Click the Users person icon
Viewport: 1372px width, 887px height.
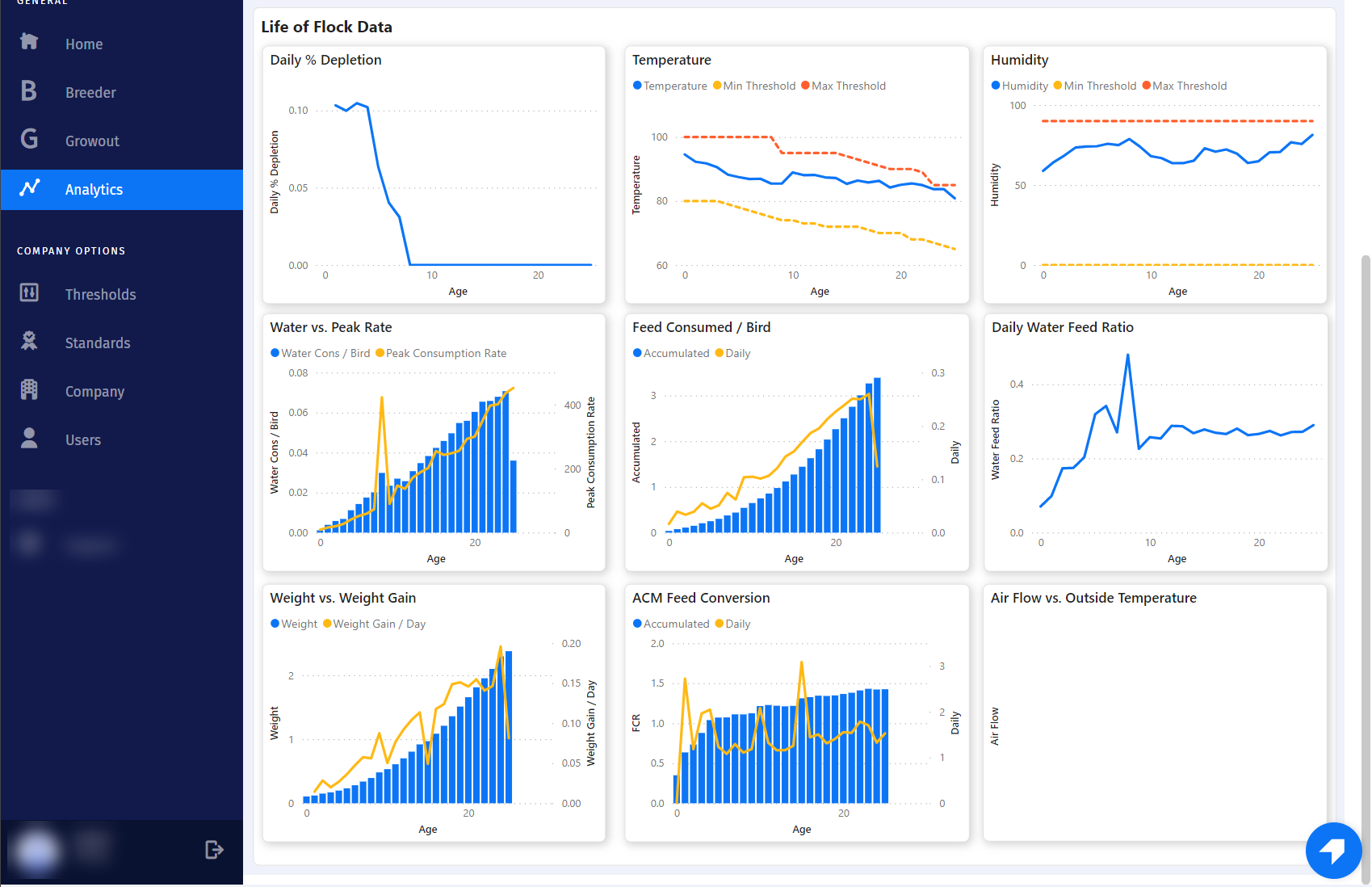coord(29,438)
